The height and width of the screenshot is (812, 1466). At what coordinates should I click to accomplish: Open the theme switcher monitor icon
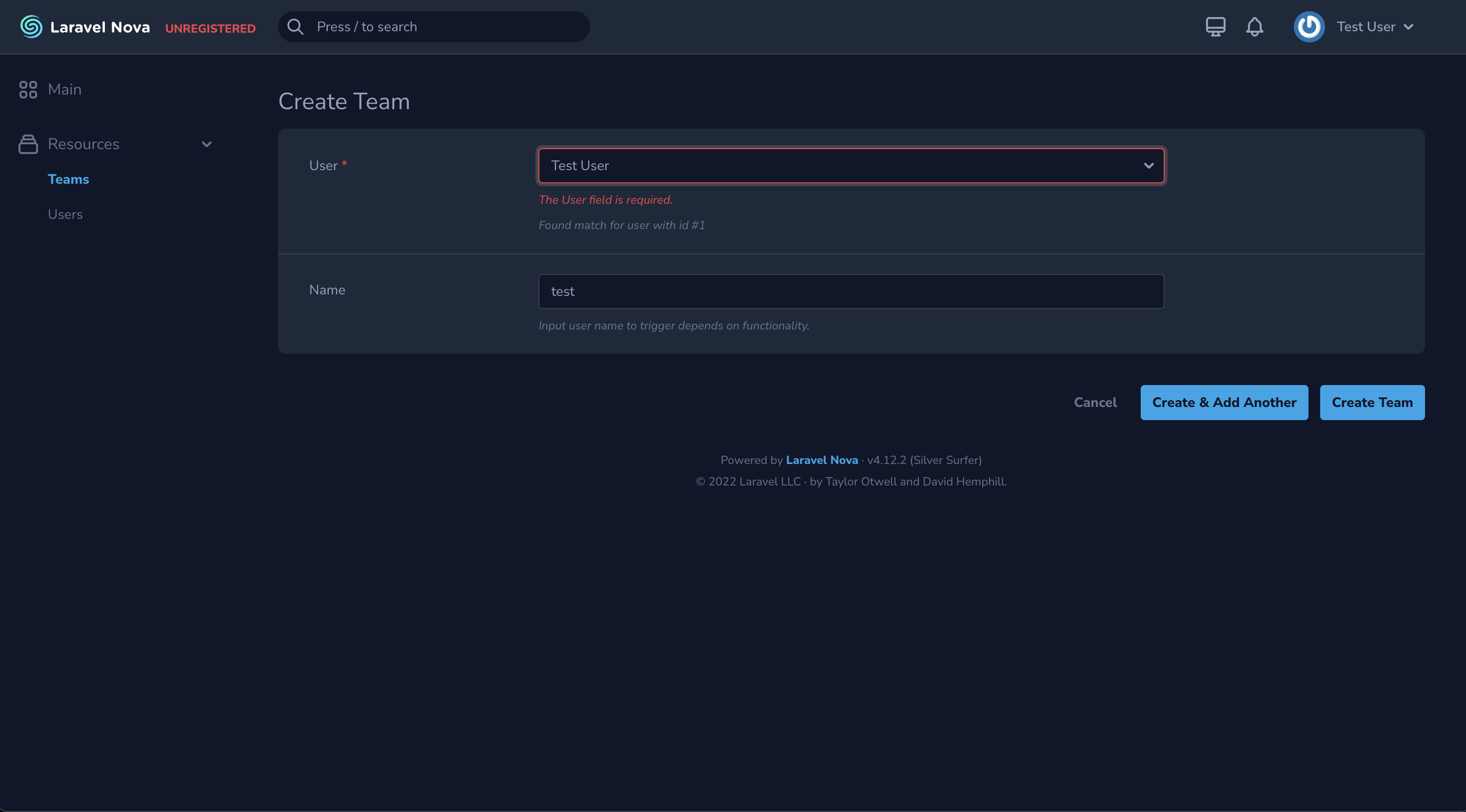[x=1215, y=27]
